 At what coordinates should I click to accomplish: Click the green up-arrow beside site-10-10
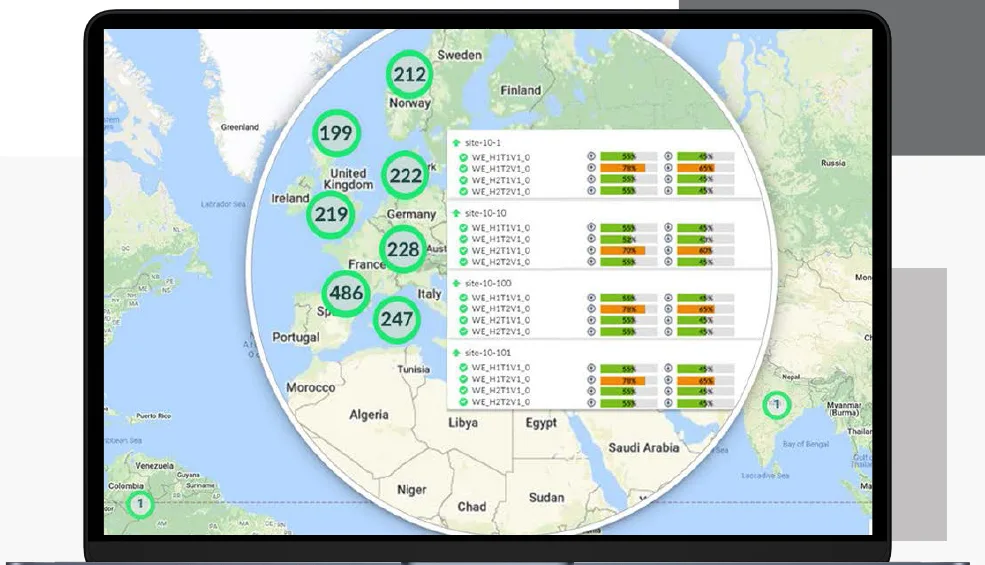457,214
